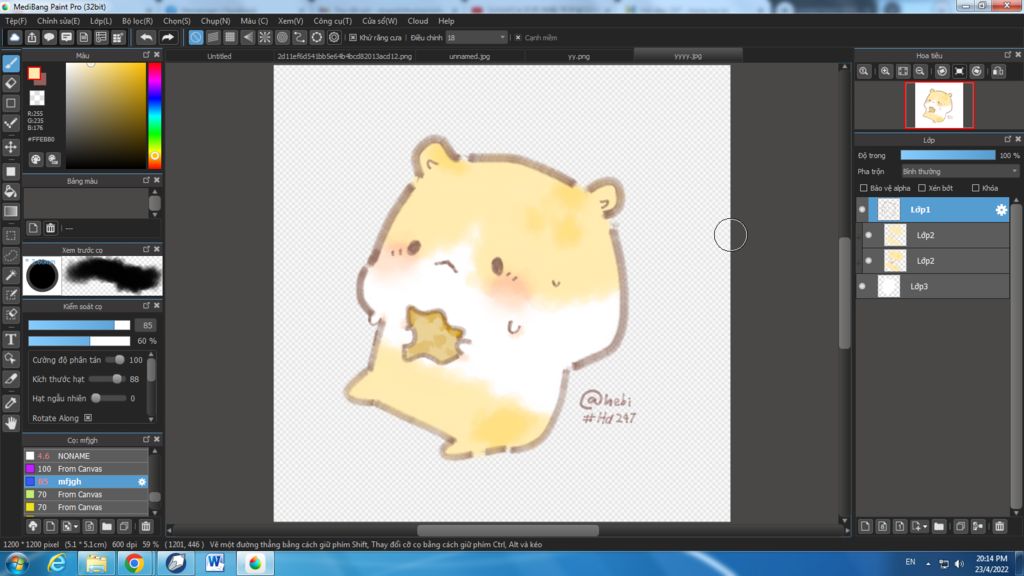This screenshot has width=1024, height=576.
Task: Select the Lớp3 layer row
Action: tap(933, 286)
